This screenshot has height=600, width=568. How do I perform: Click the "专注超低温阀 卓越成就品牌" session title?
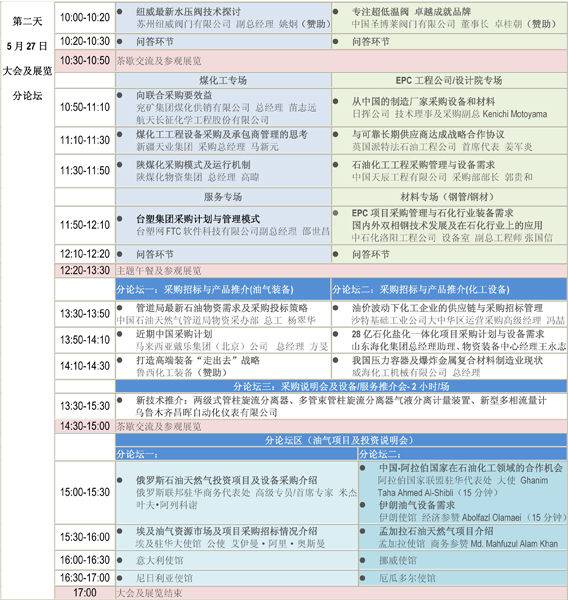[x=411, y=12]
